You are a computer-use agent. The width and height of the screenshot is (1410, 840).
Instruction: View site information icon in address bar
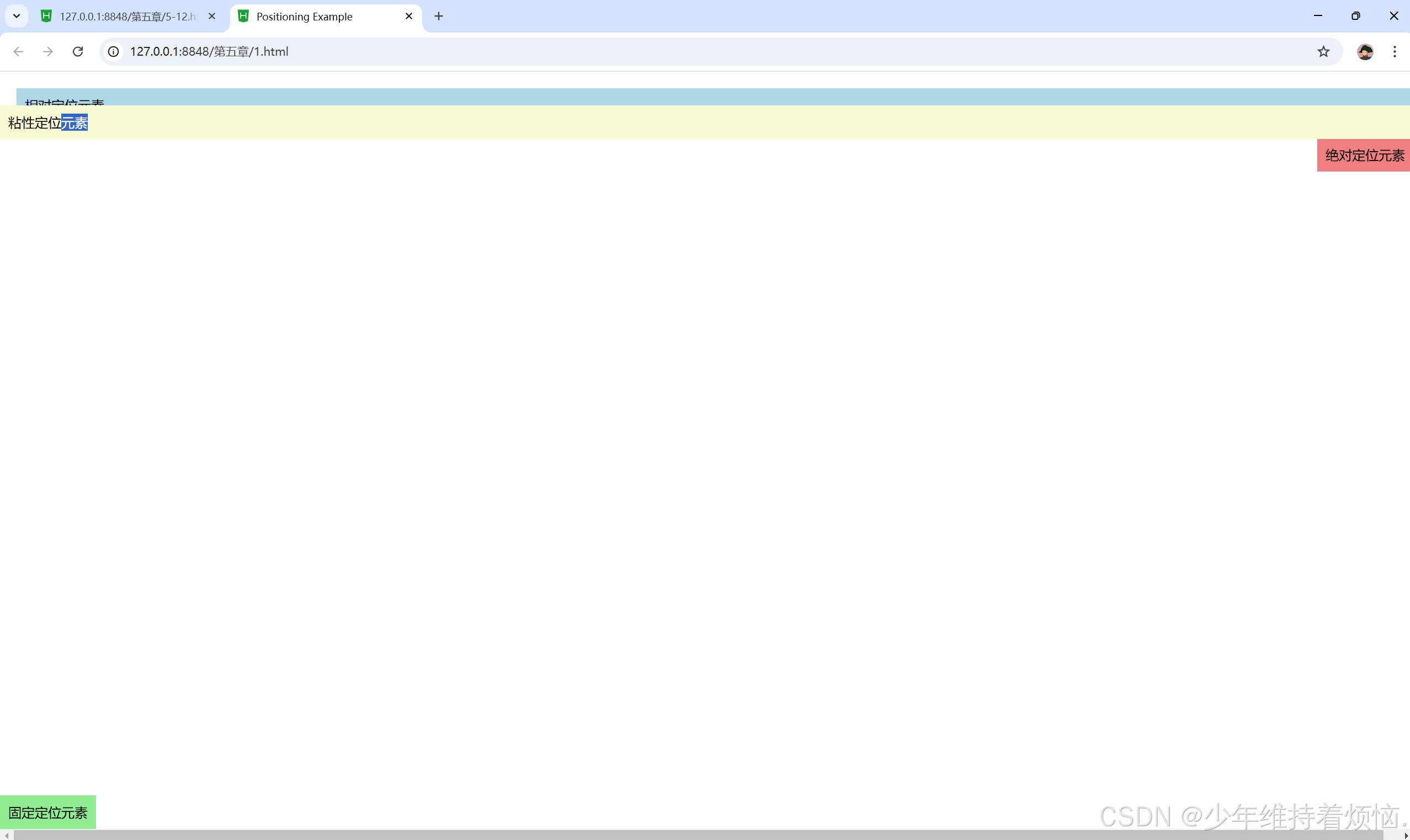click(113, 51)
